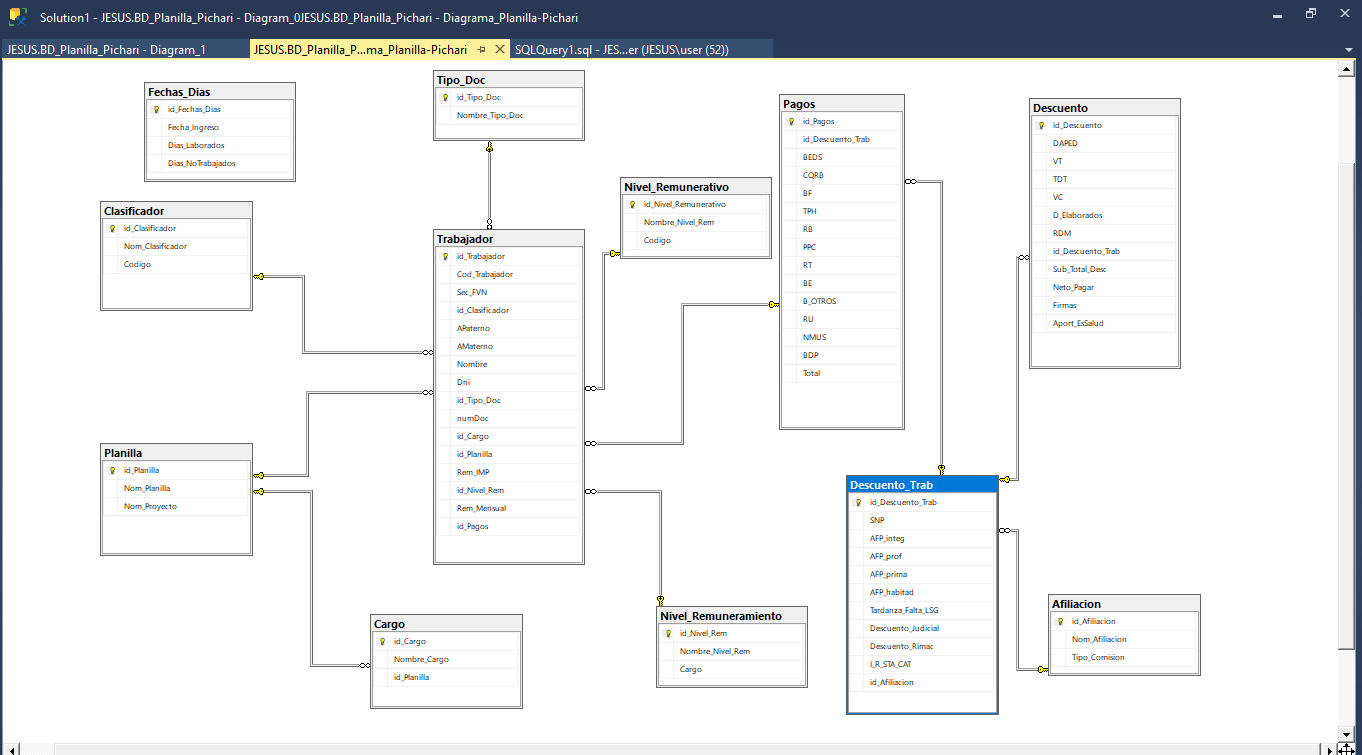Click the key icon beside id_Fechas_Dias
The height and width of the screenshot is (755, 1362).
click(x=156, y=110)
